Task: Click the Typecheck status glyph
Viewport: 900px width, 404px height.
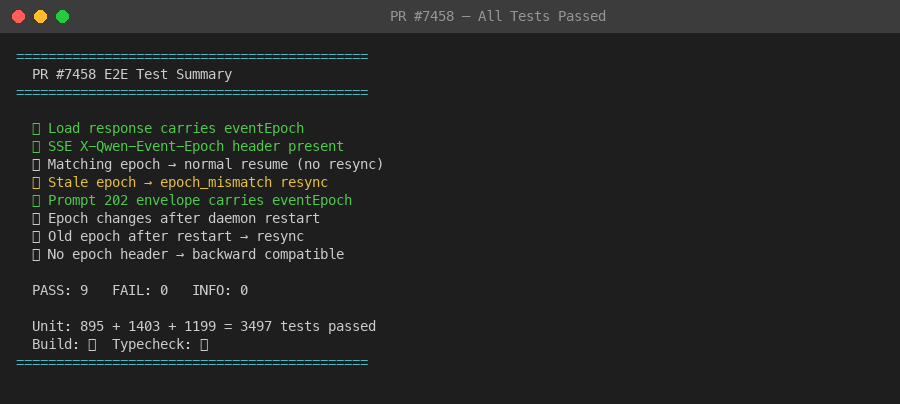Action: (204, 344)
